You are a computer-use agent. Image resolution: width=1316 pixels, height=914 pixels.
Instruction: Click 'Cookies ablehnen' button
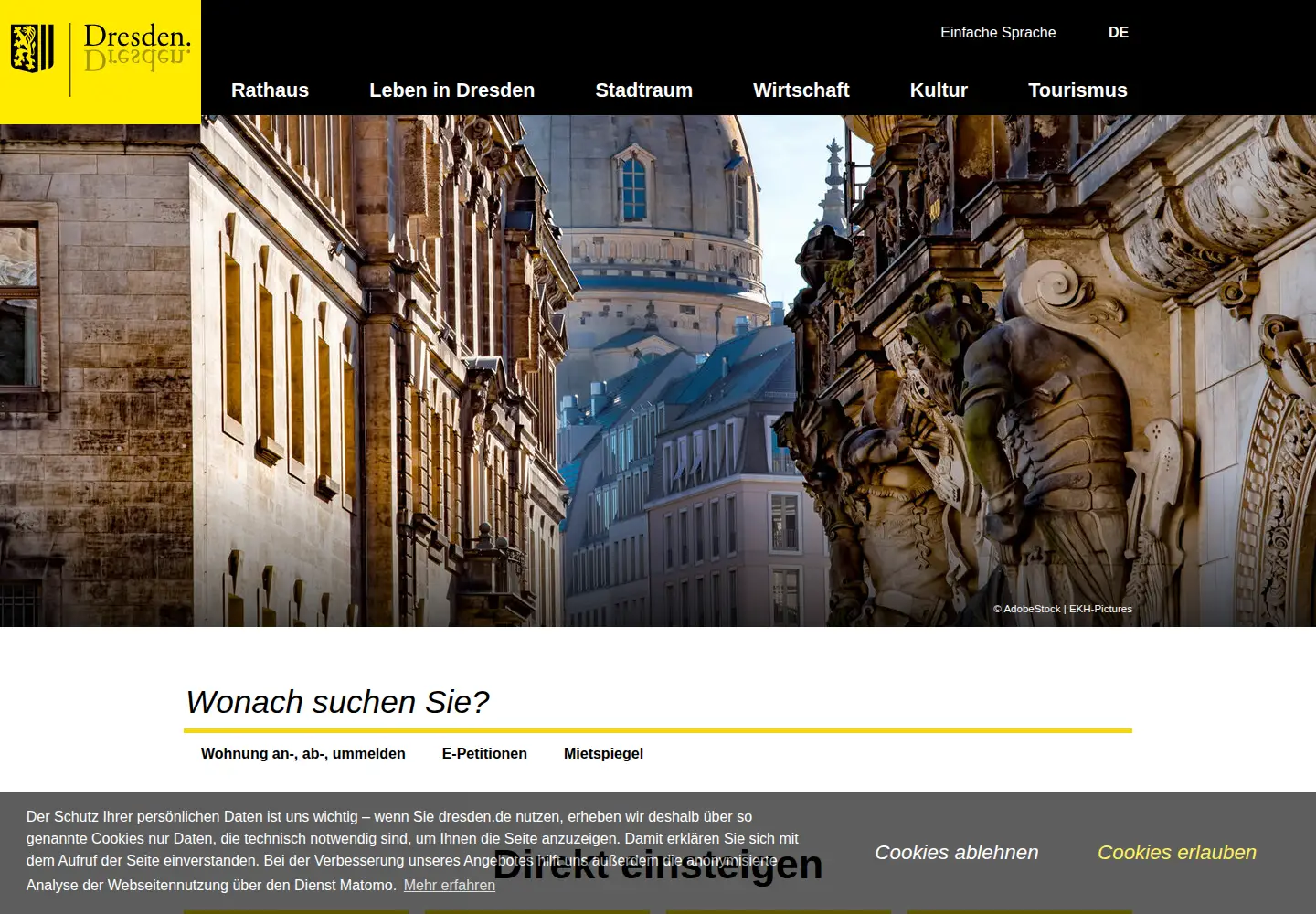(957, 852)
